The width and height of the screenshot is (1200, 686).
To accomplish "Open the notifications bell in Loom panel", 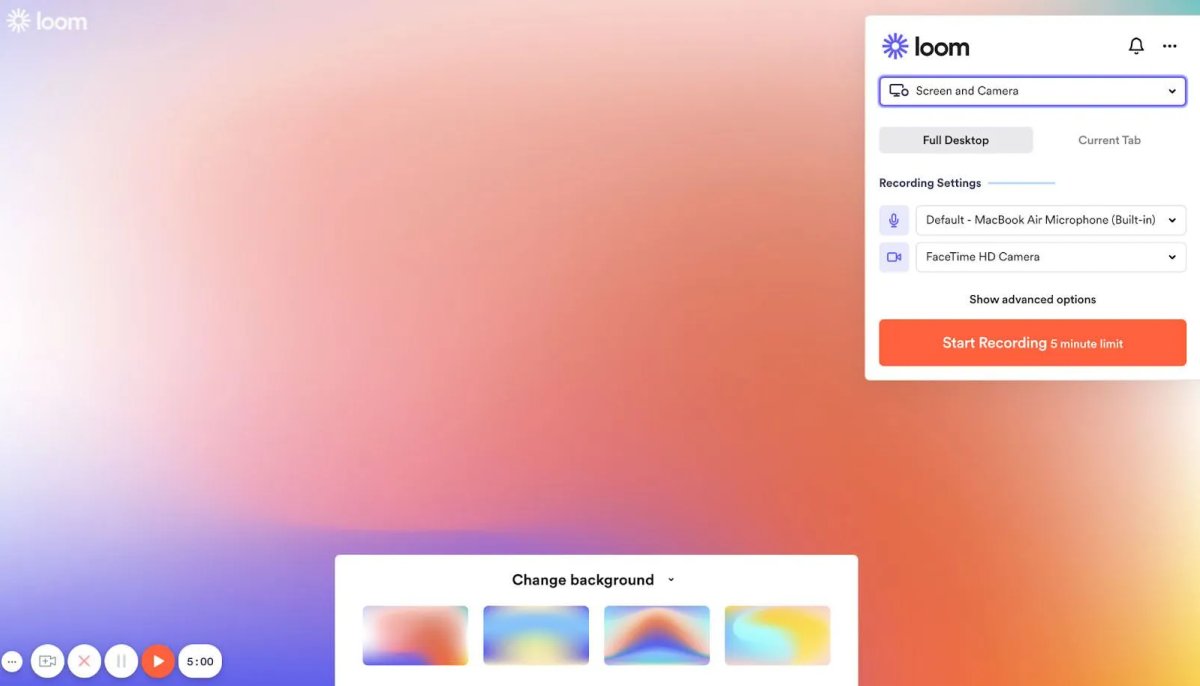I will point(1136,46).
